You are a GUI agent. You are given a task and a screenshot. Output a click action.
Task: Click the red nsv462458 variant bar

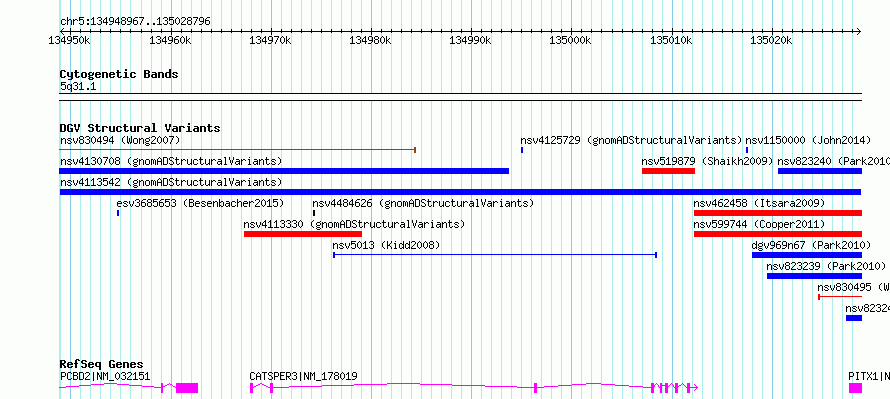tap(778, 213)
